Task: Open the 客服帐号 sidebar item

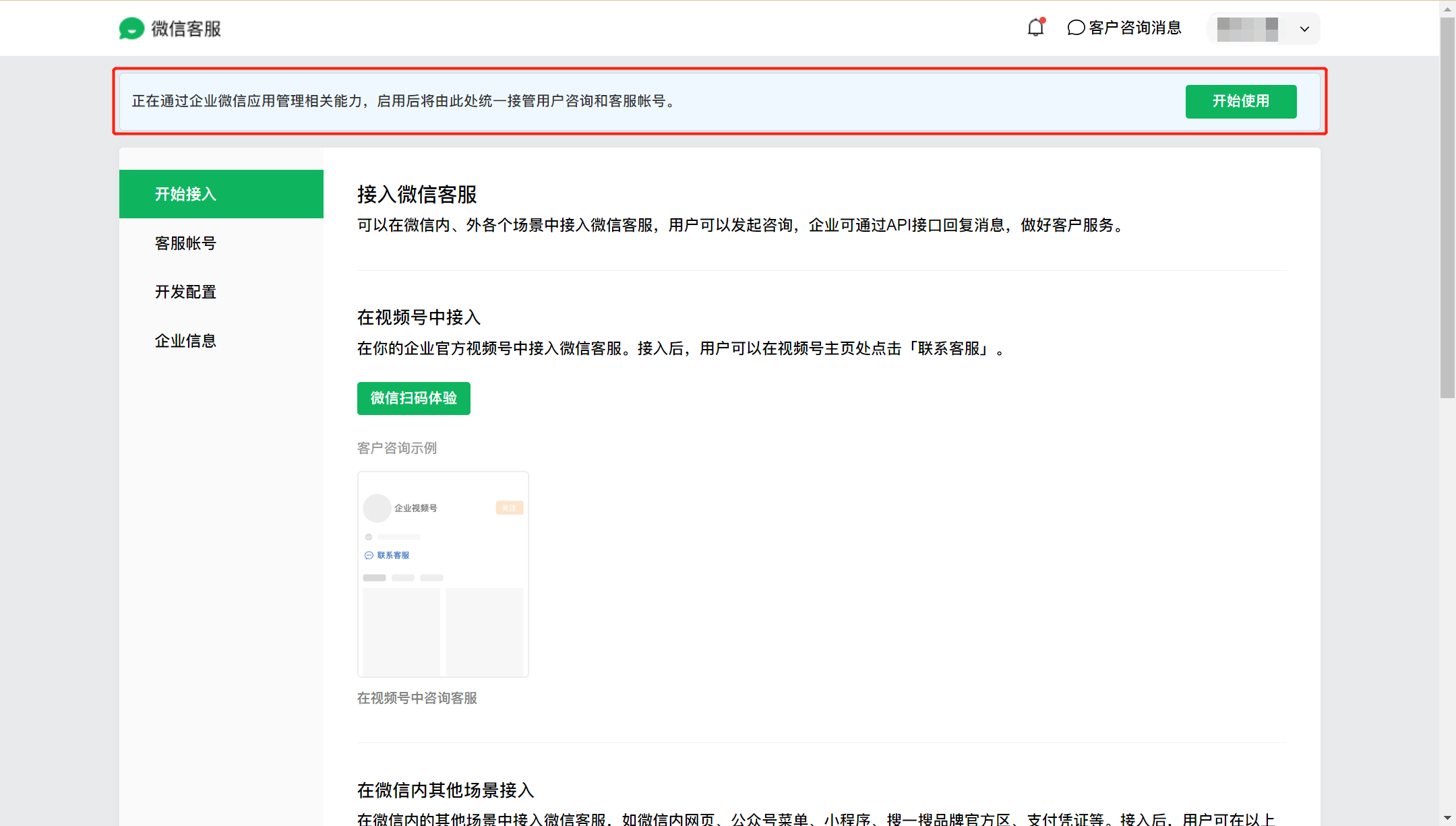Action: 221,243
